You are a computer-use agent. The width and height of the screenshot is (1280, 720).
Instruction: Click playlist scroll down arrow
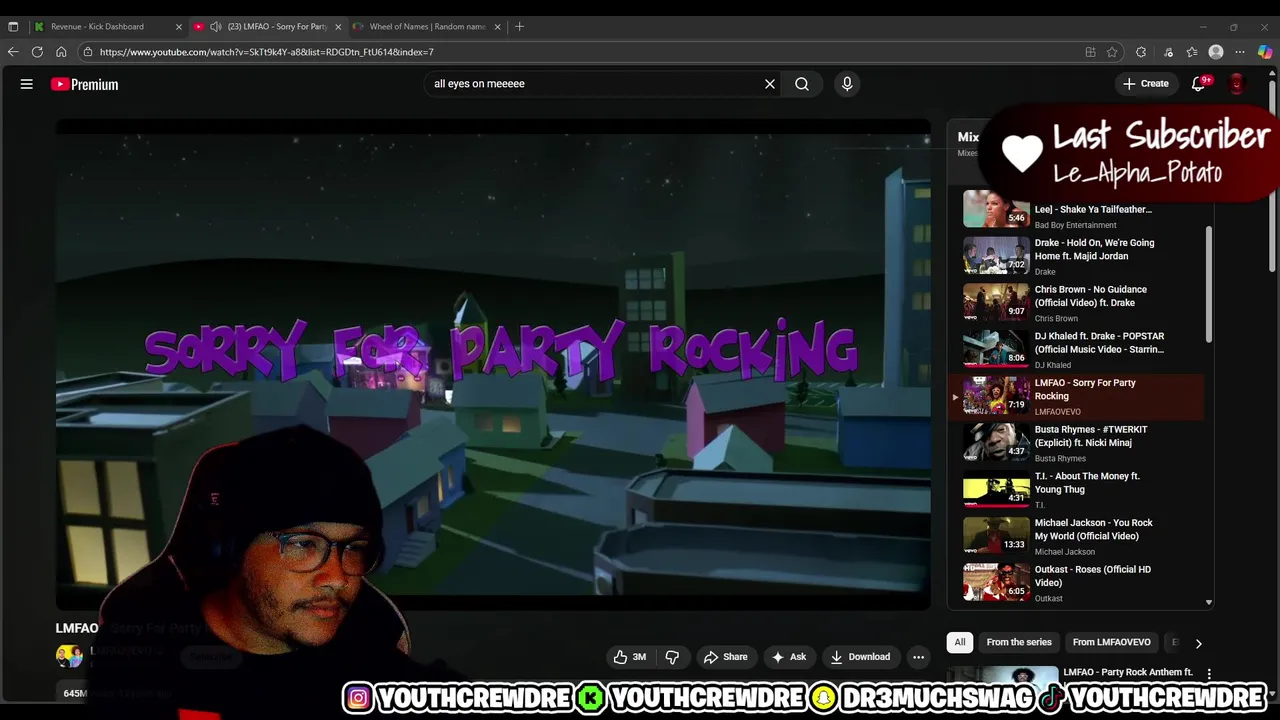pos(1209,602)
